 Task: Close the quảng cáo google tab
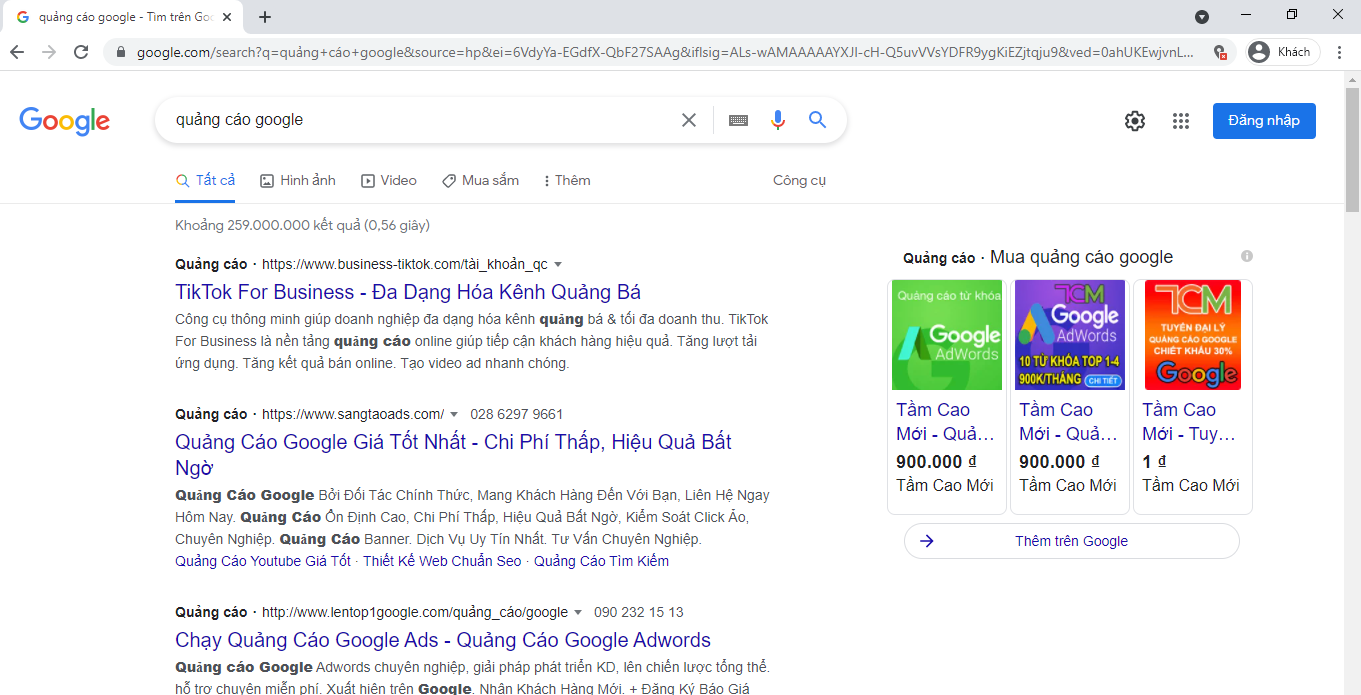(x=228, y=17)
